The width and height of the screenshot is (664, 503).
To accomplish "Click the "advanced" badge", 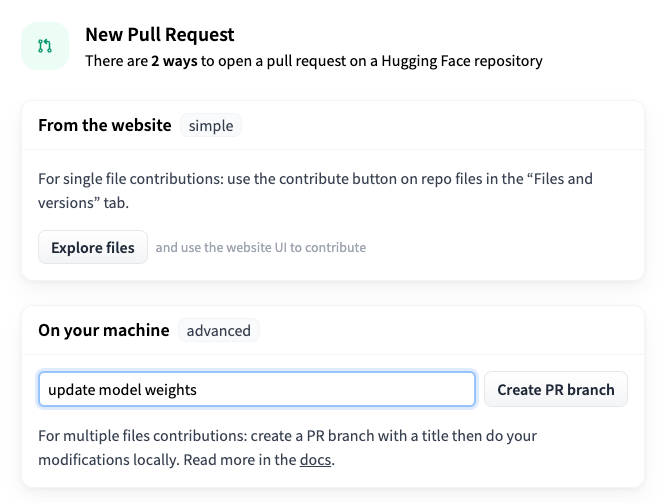I will [218, 330].
